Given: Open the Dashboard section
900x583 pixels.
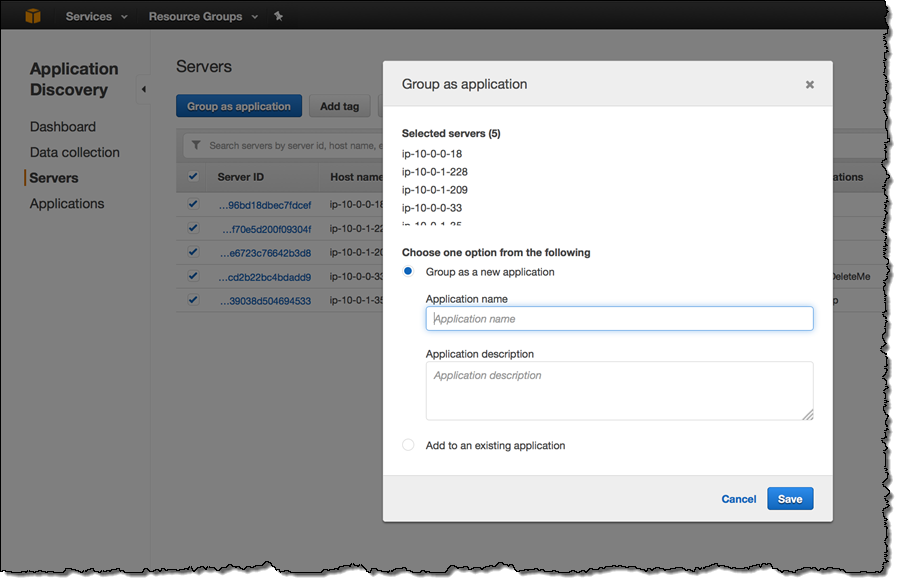Looking at the screenshot, I should 63,126.
